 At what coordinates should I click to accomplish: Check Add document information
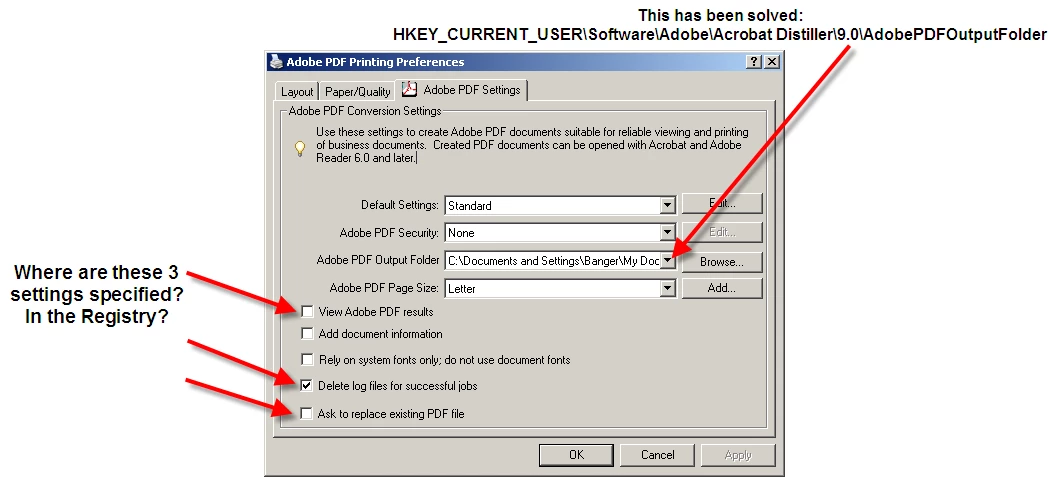[x=308, y=334]
